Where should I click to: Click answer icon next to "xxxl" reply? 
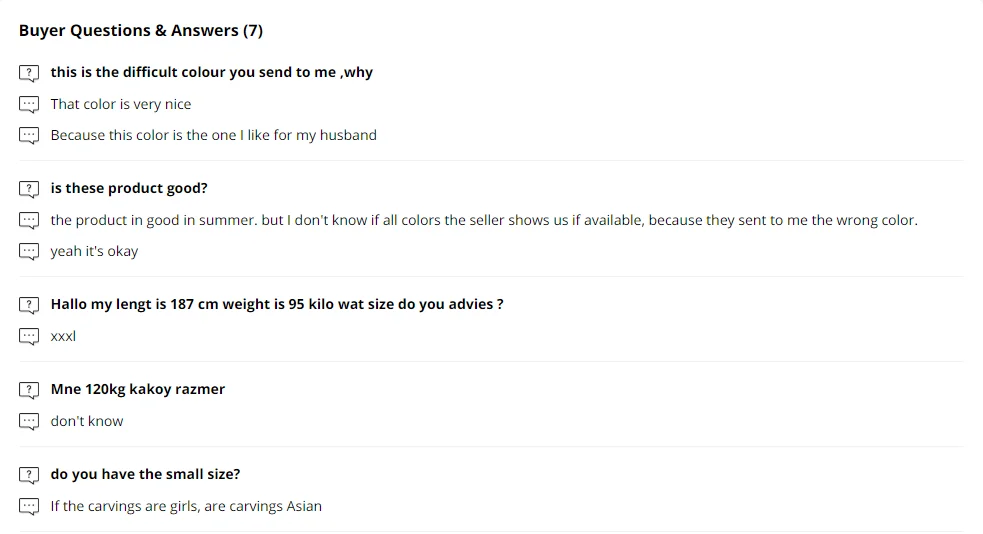click(29, 336)
